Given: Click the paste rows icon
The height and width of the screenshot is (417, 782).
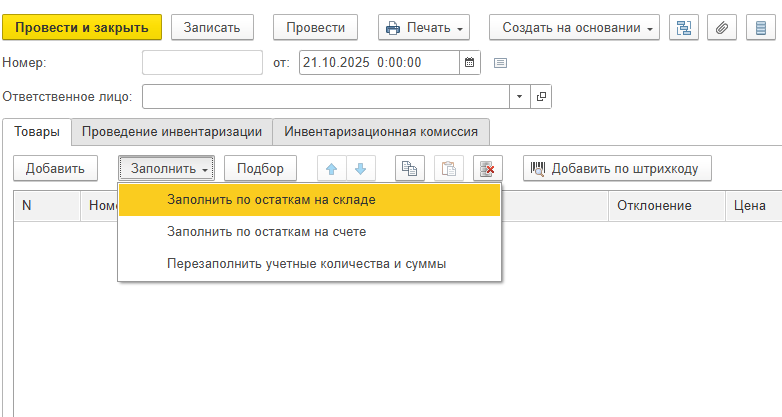Looking at the screenshot, I should pyautogui.click(x=448, y=169).
